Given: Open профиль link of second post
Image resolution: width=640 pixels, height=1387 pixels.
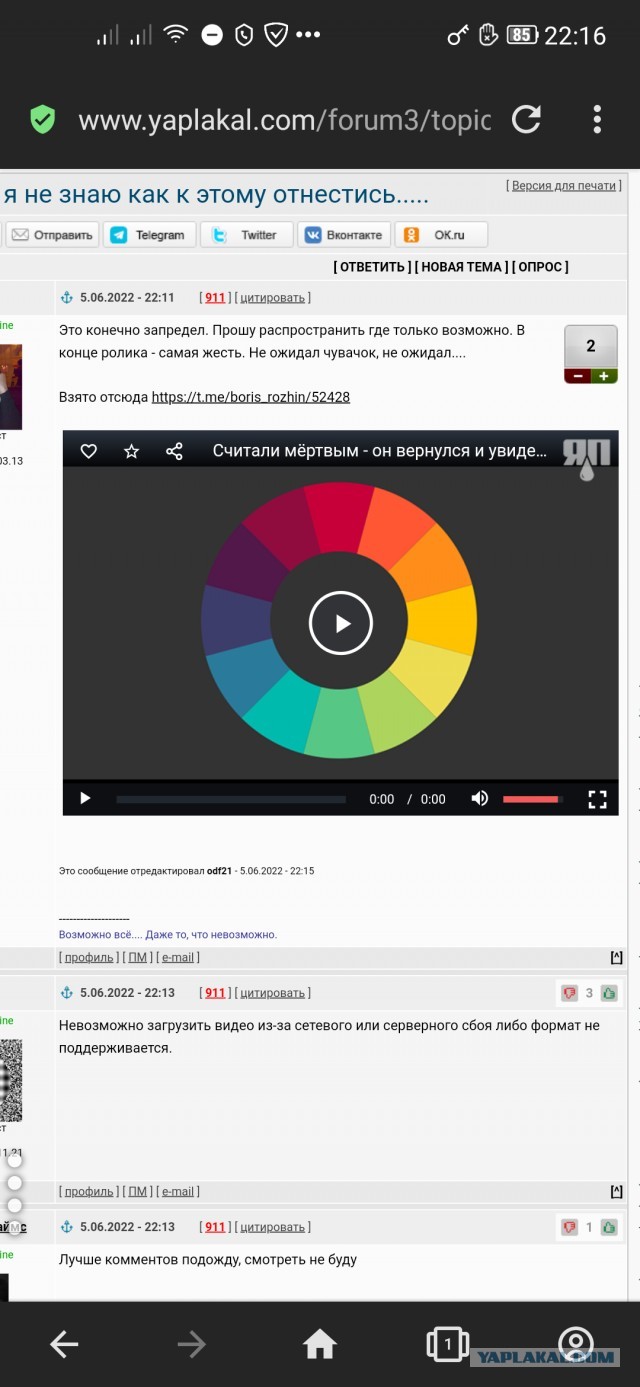Looking at the screenshot, I should (89, 1191).
